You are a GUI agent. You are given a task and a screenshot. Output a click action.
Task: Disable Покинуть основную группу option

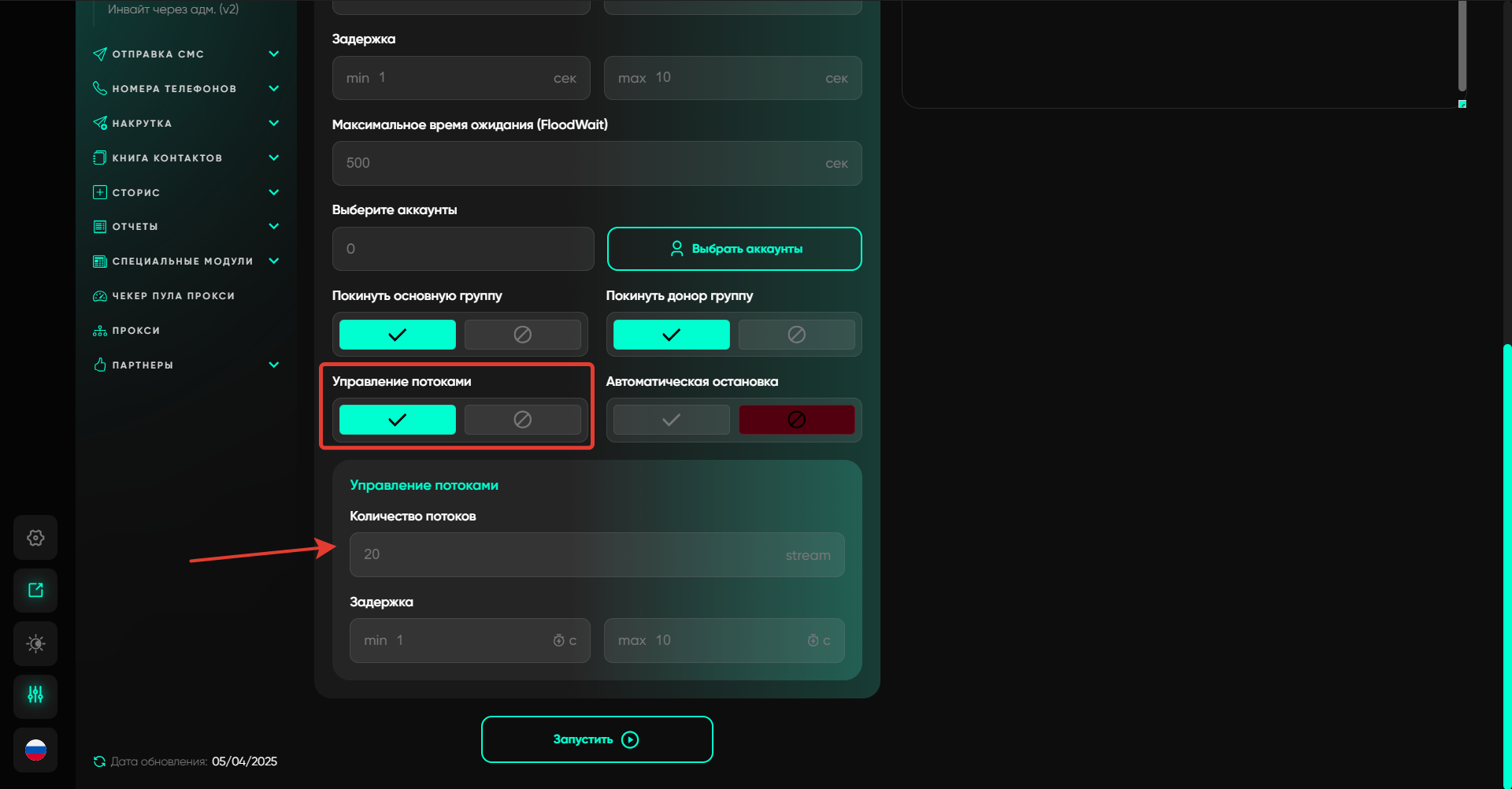[522, 335]
